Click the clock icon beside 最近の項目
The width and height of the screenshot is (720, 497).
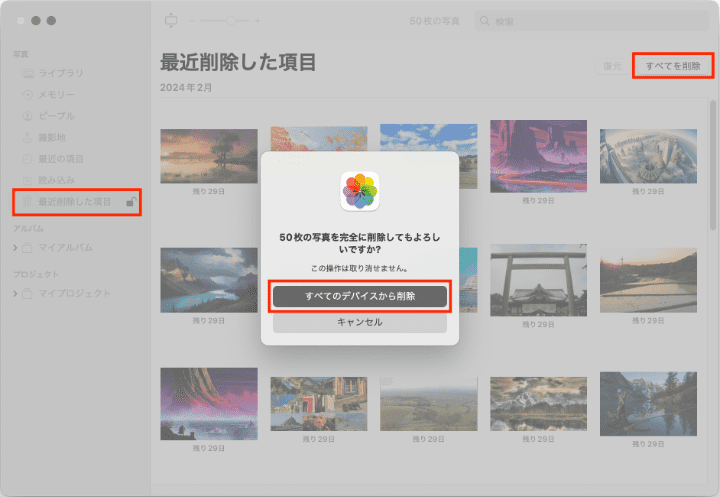(x=28, y=159)
